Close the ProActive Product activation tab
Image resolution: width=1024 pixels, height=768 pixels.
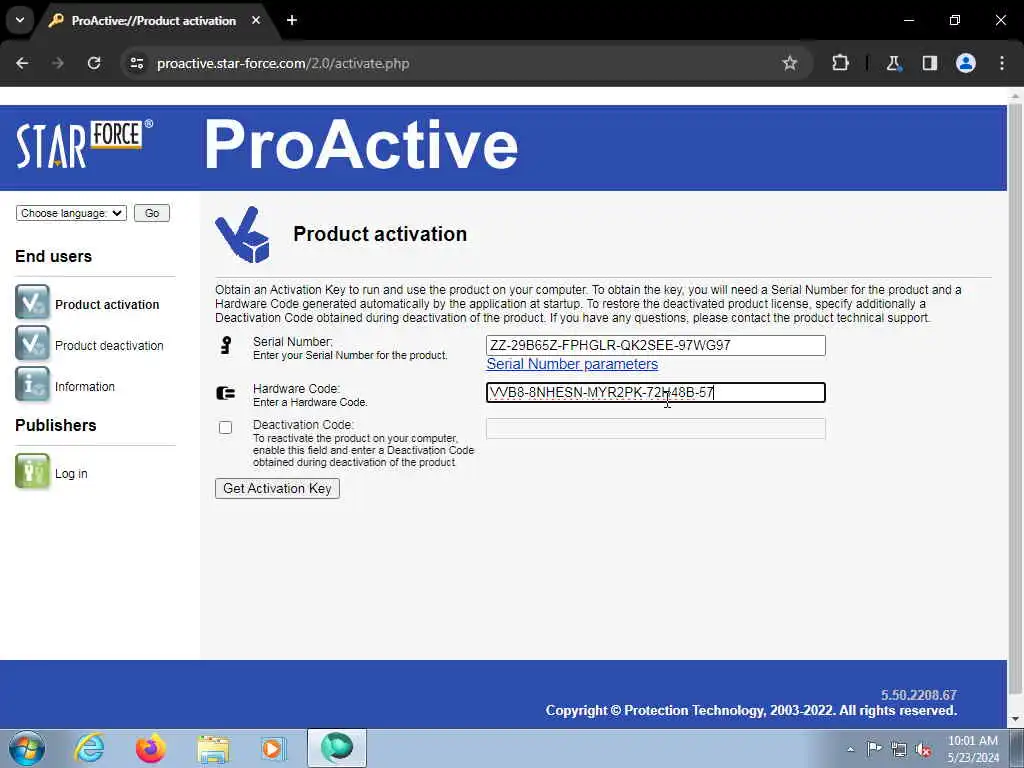(256, 20)
